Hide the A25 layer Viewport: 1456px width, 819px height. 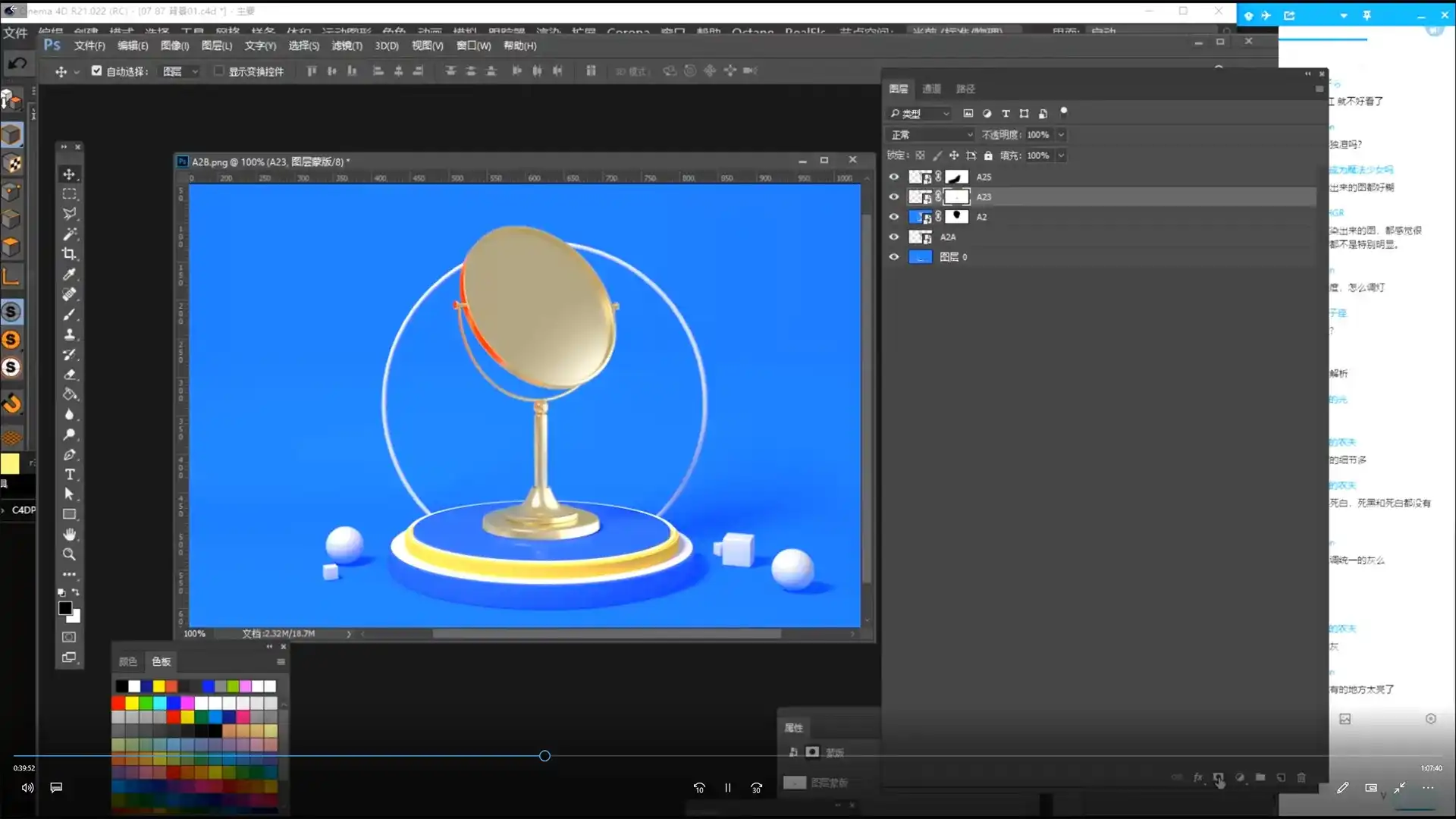893,177
